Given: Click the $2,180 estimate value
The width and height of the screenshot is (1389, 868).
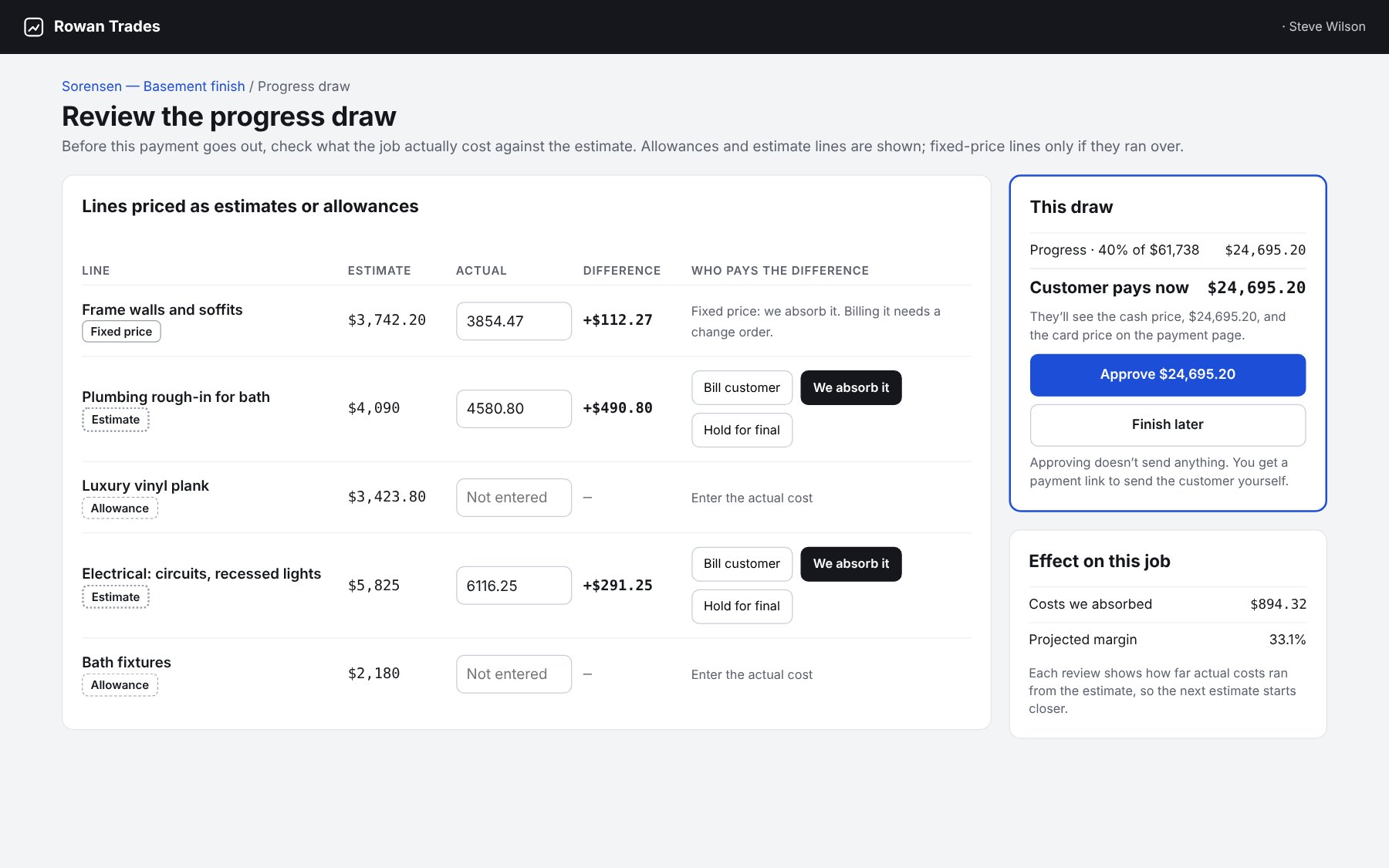Looking at the screenshot, I should coord(373,674).
